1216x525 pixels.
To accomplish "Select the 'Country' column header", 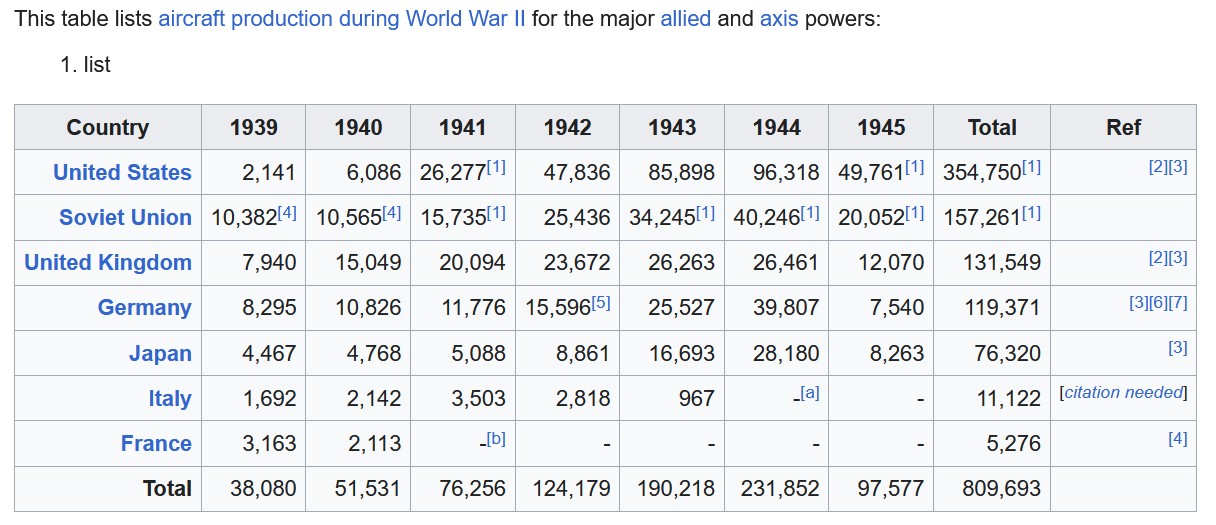I will coord(107,127).
